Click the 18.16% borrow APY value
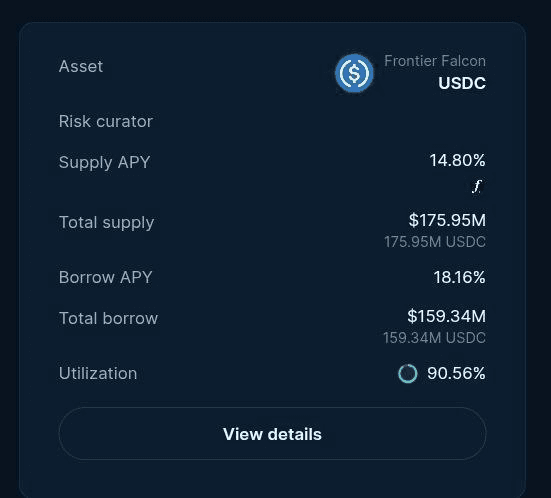The height and width of the screenshot is (498, 551). [x=460, y=277]
